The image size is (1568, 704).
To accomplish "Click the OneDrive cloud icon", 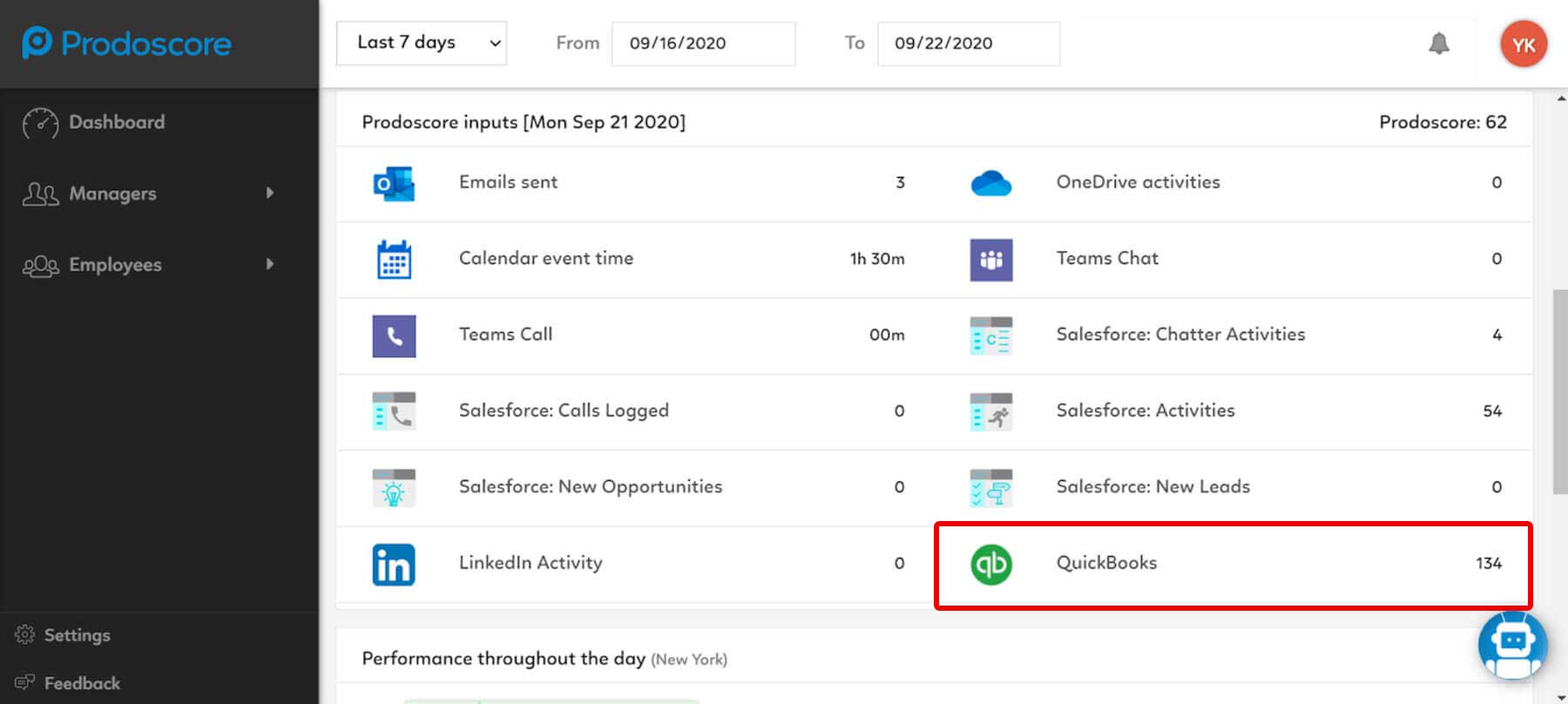I will (x=991, y=183).
